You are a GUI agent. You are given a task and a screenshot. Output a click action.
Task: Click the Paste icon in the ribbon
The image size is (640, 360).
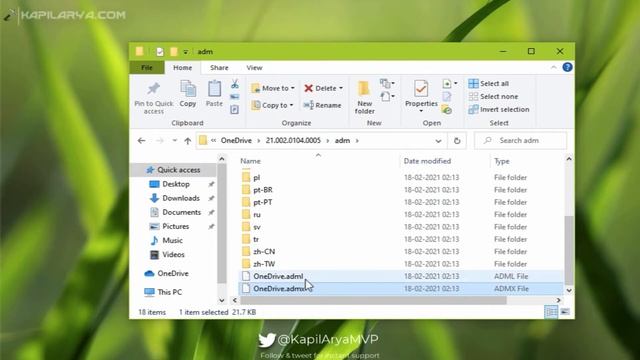click(214, 89)
